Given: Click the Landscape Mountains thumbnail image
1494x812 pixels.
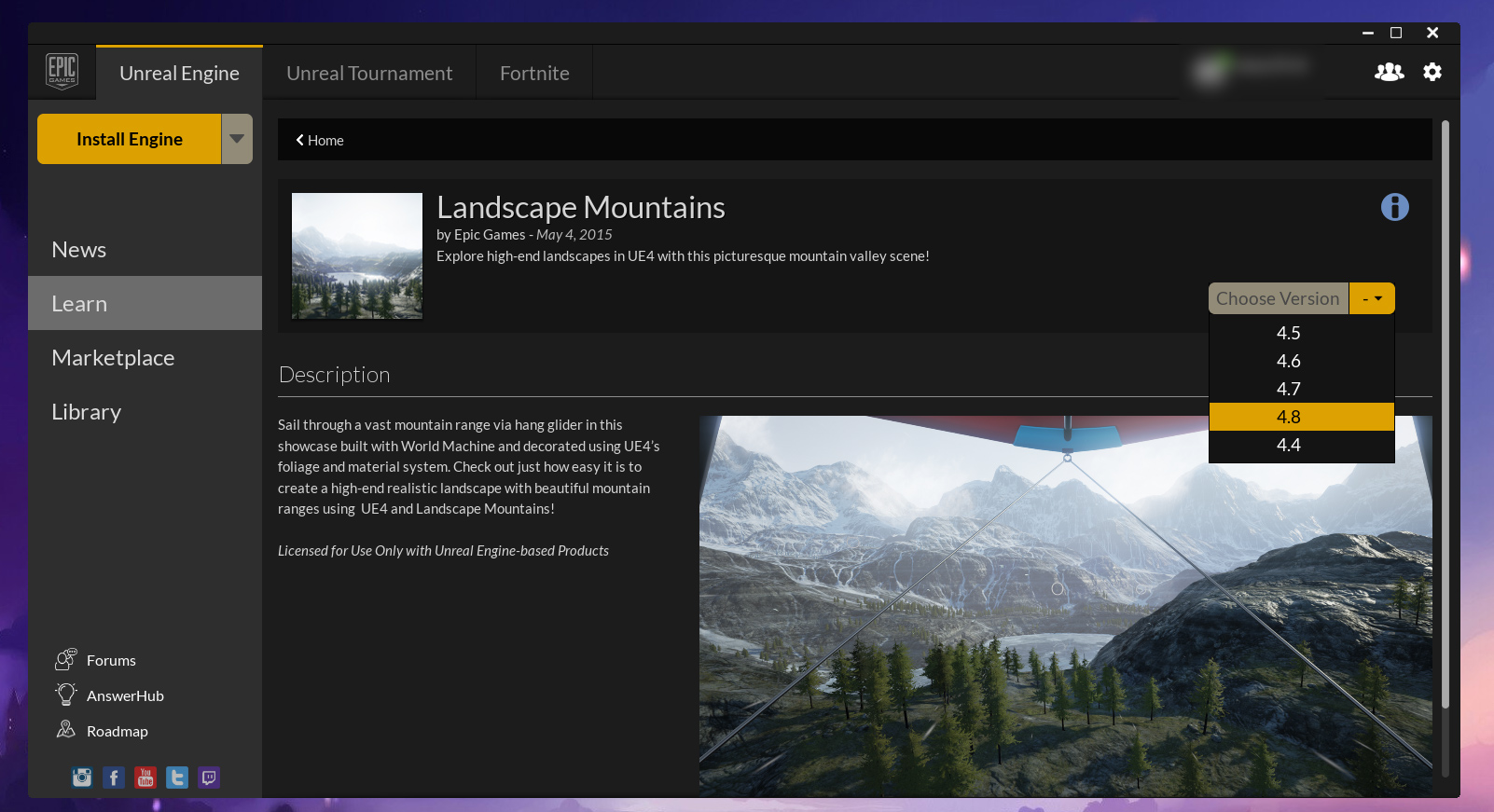Looking at the screenshot, I should point(357,255).
